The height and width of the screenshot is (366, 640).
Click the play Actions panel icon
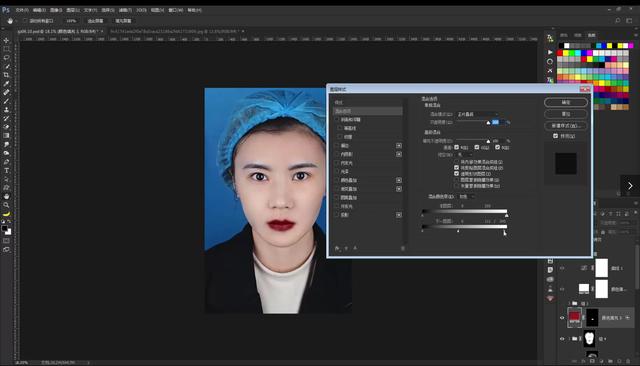tap(550, 52)
